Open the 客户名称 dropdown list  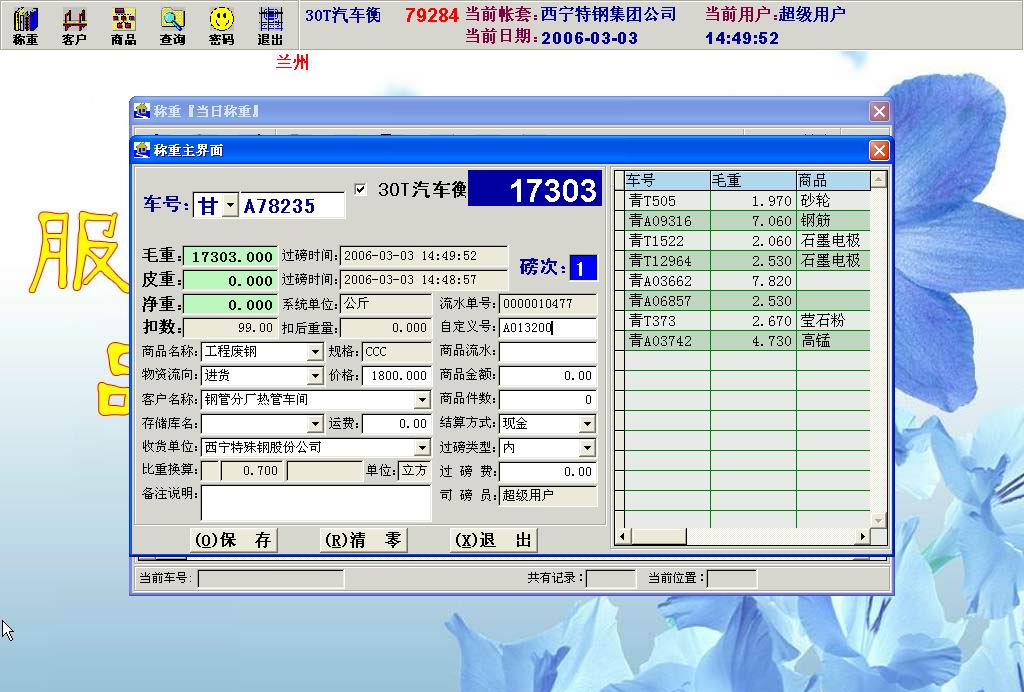click(x=422, y=400)
